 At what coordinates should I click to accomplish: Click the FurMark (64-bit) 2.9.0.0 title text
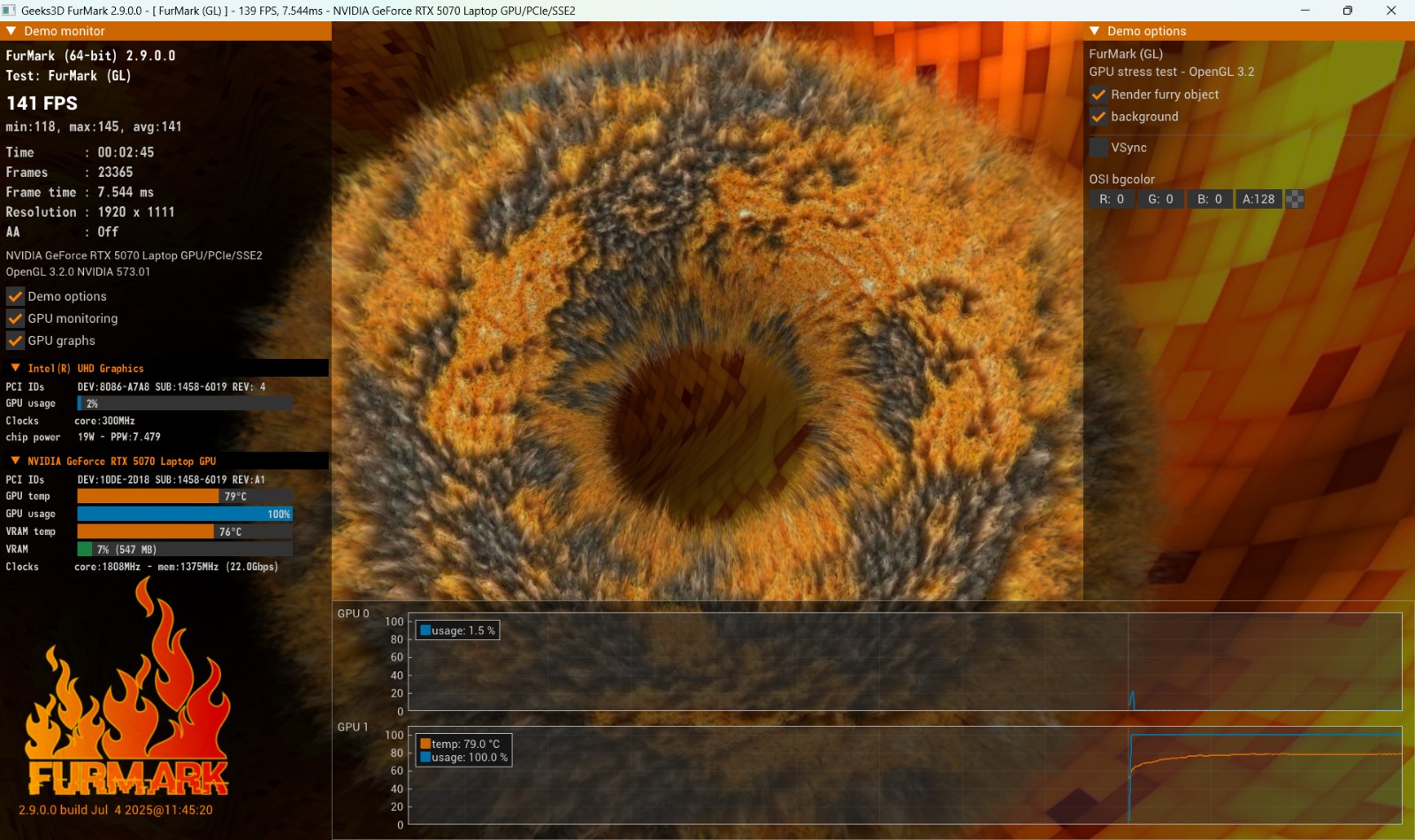(90, 56)
